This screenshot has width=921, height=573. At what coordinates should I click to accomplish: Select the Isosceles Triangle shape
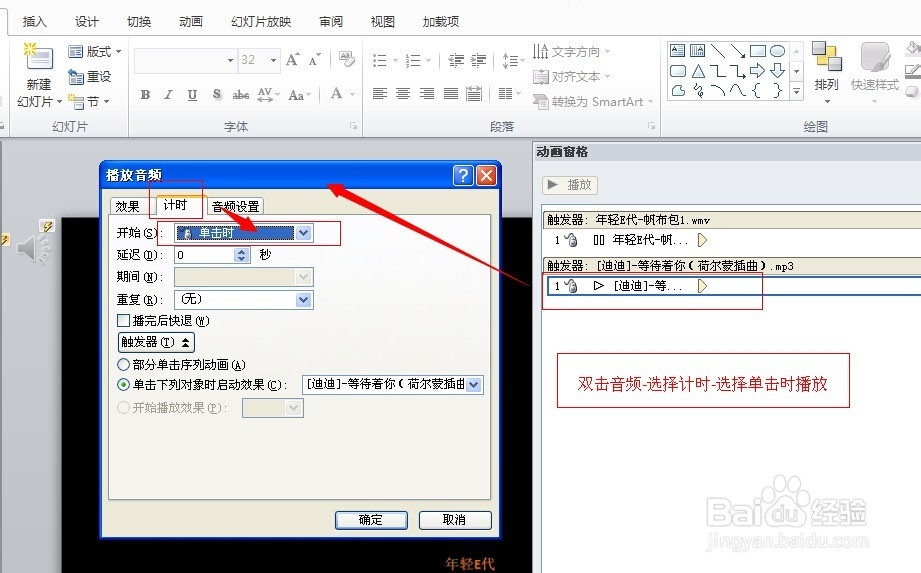(698, 72)
